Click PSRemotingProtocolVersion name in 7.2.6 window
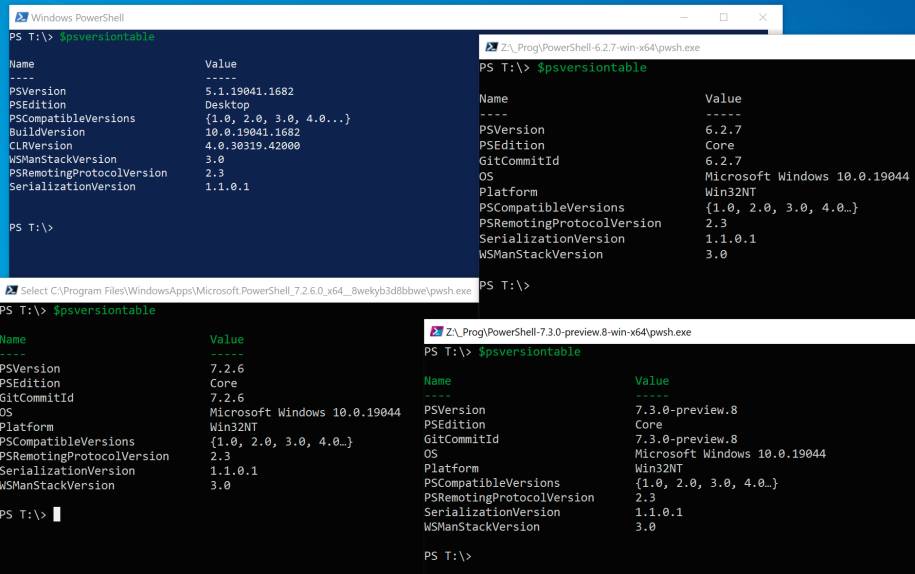This screenshot has height=574, width=915. (x=85, y=456)
